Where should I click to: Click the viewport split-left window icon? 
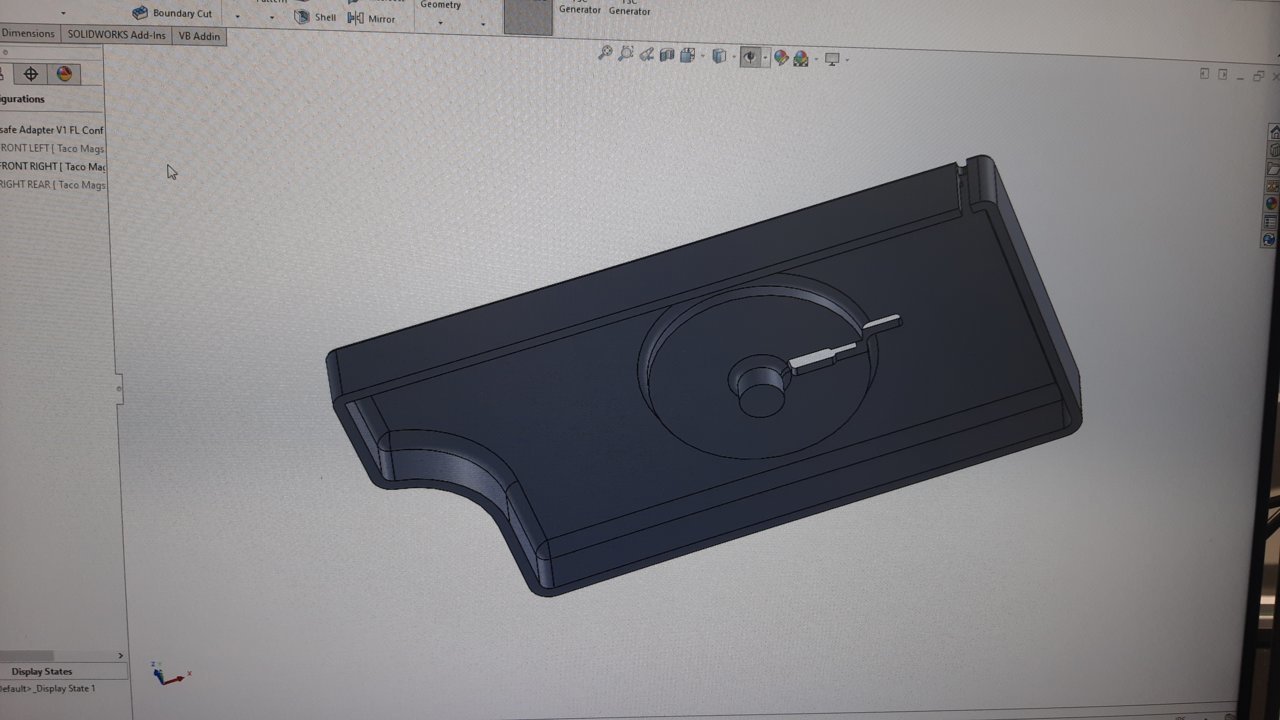coord(1205,74)
